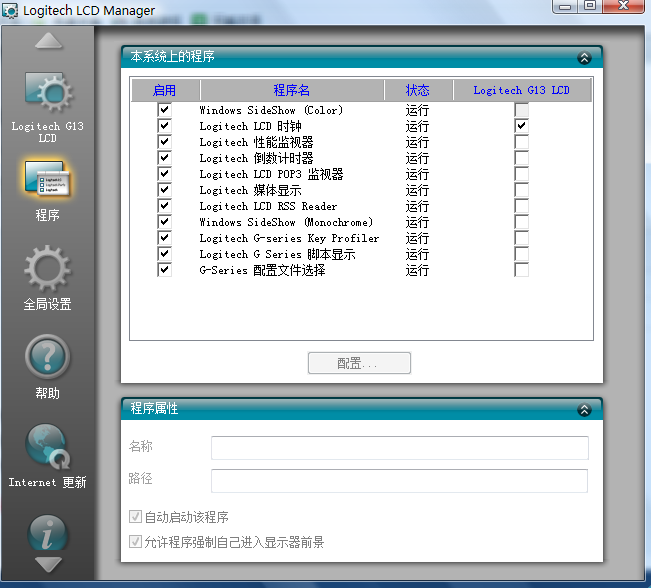Select the Logitech LCD POP3 监视器 row
Screen dimensions: 651x588
271,174
